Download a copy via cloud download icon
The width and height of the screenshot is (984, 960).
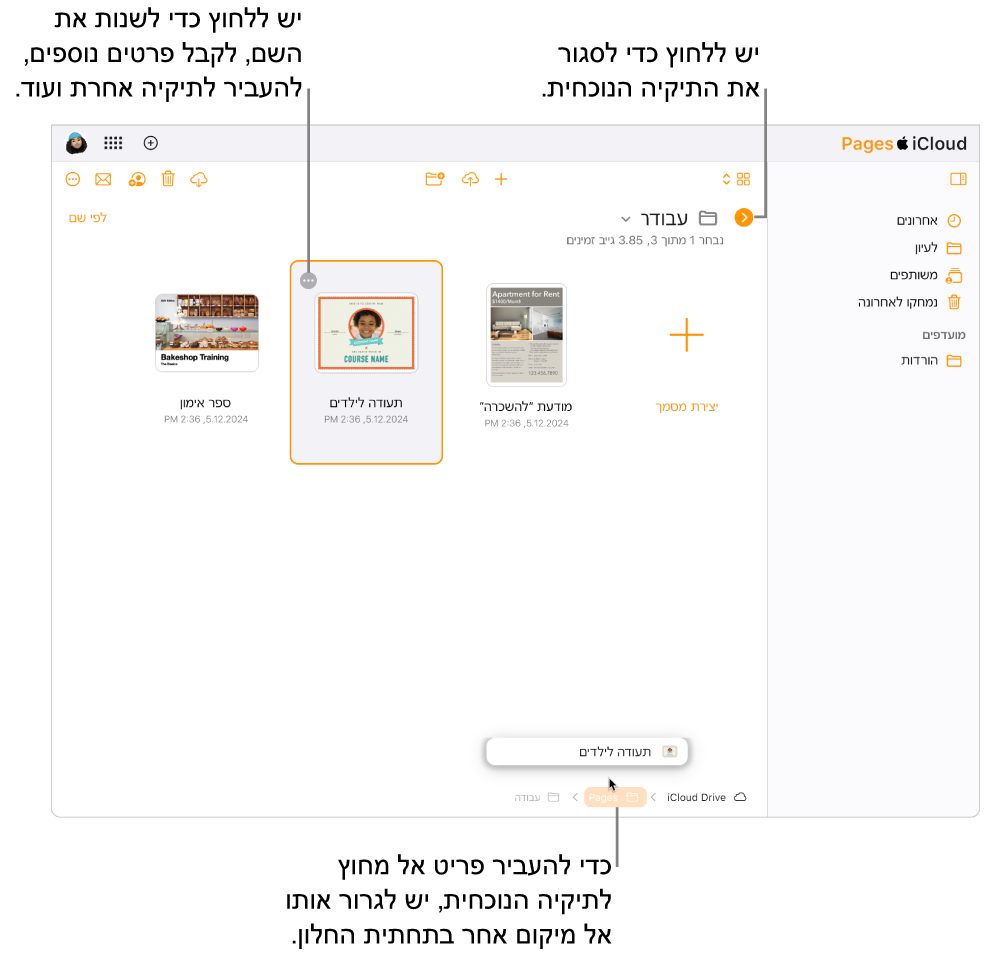pyautogui.click(x=199, y=179)
